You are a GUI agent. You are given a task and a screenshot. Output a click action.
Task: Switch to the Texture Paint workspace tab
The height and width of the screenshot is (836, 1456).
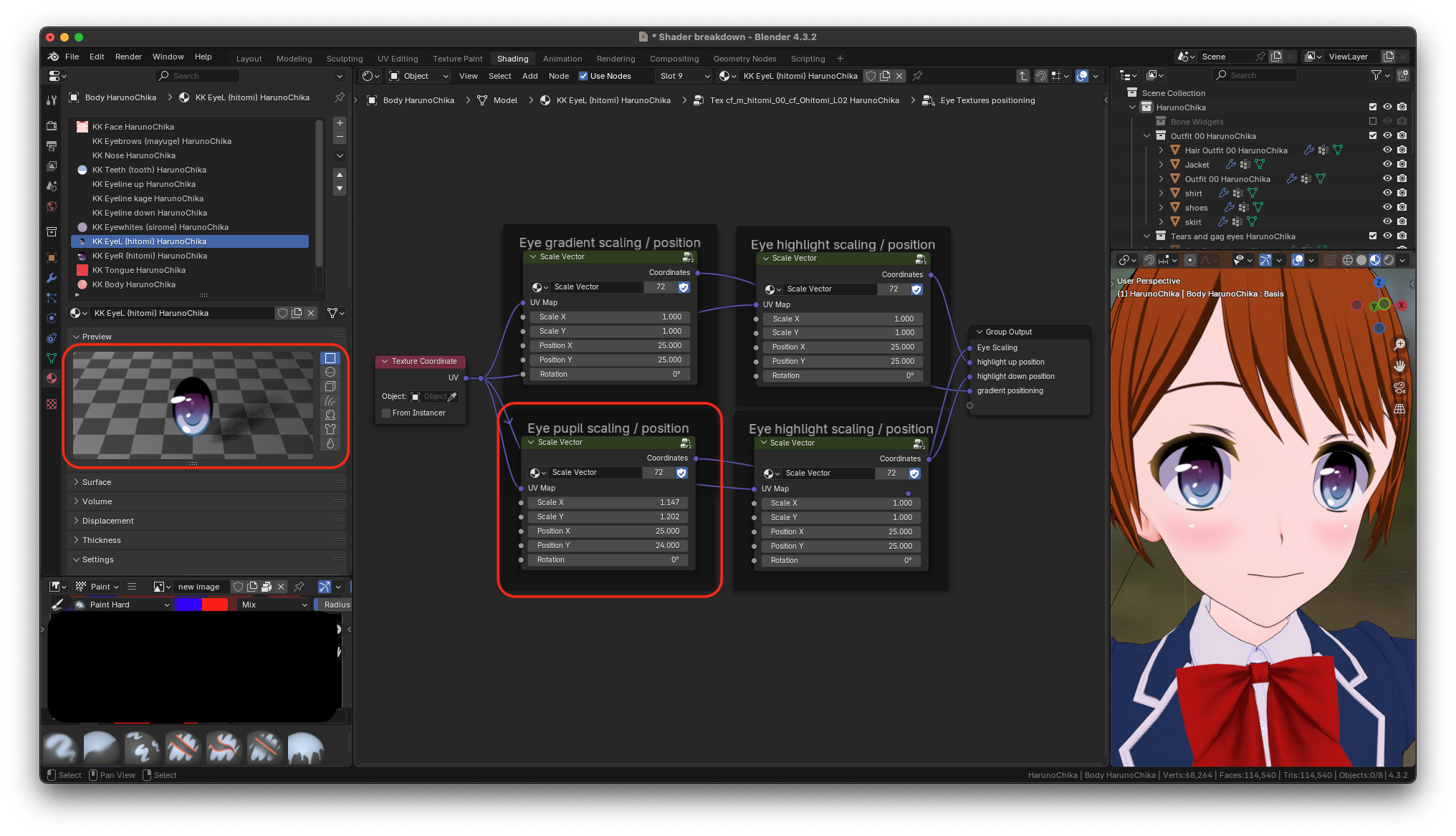[457, 59]
